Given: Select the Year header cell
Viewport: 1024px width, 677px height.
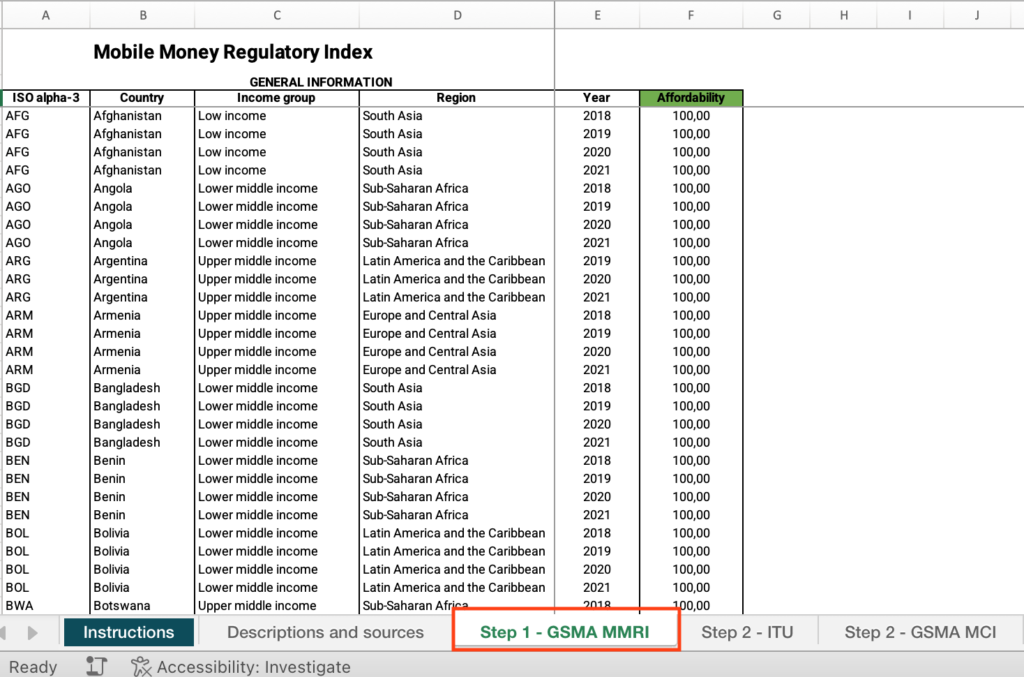Looking at the screenshot, I should pos(597,98).
